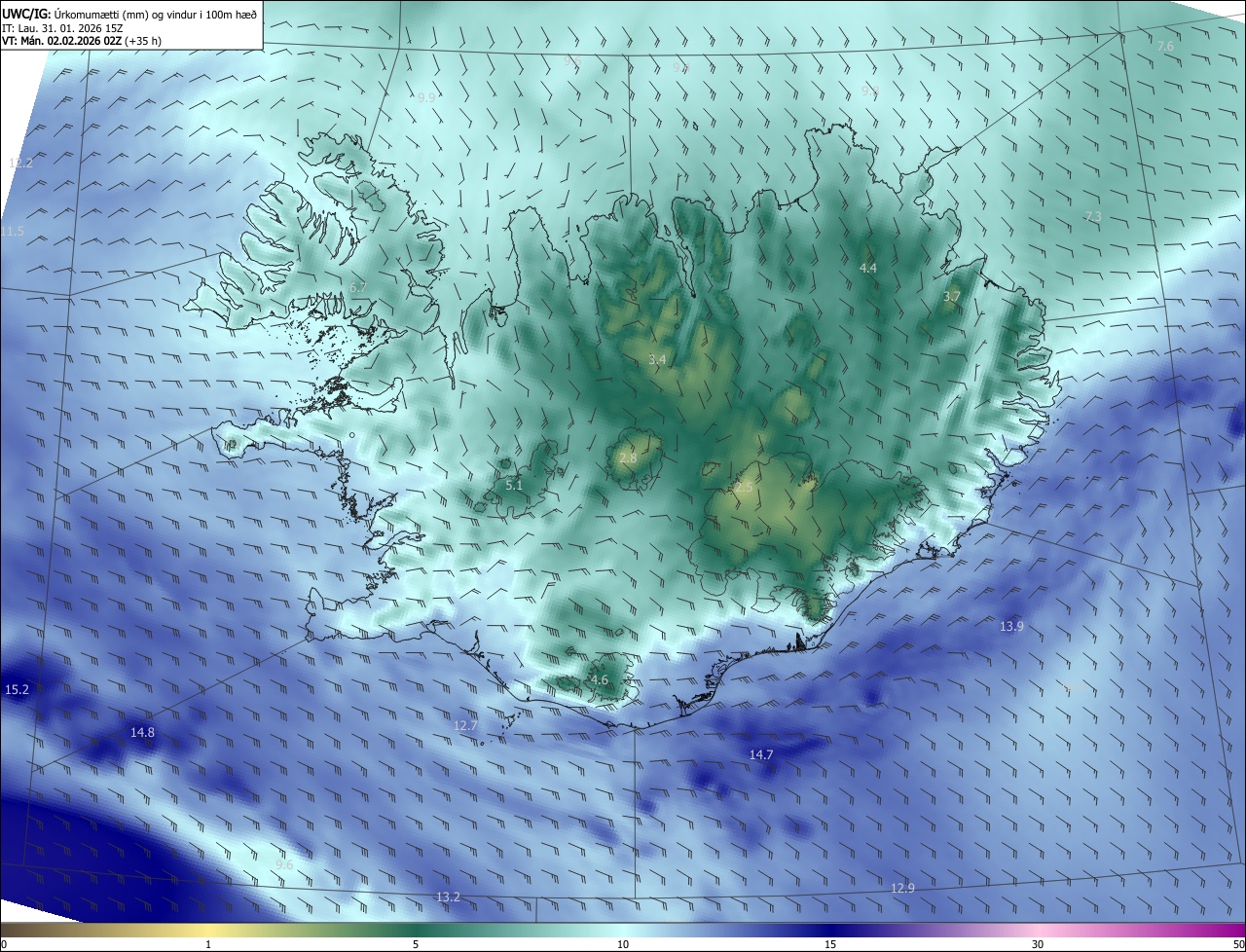The width and height of the screenshot is (1246, 952).
Task: Click the 15 tick on the color scale
Action: click(x=830, y=944)
